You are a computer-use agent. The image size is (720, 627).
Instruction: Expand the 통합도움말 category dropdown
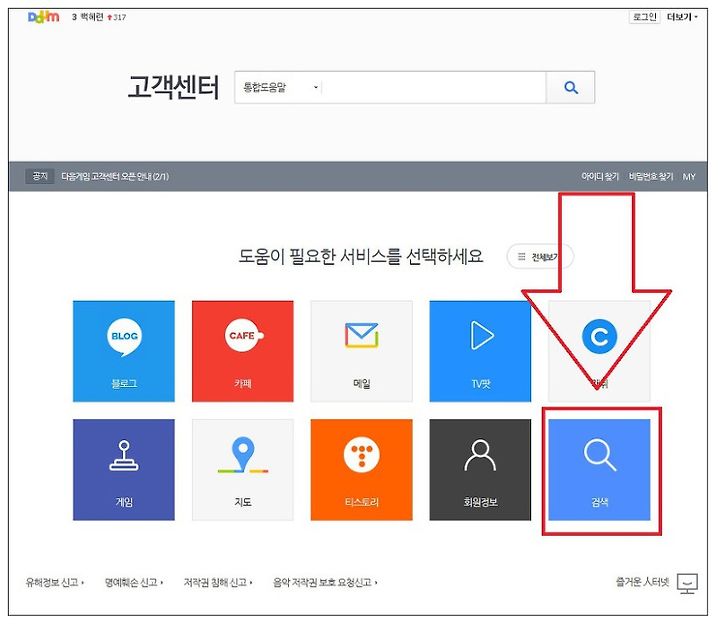click(280, 87)
